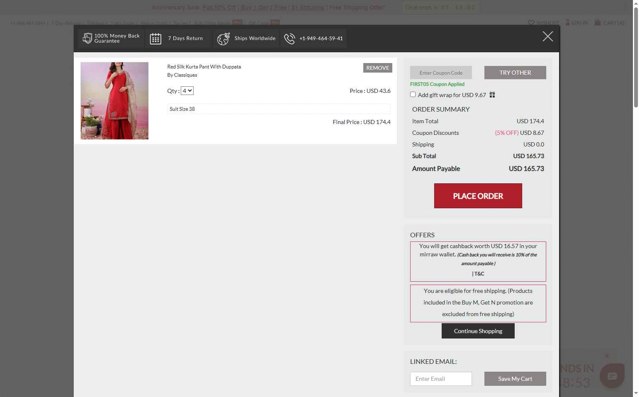Enable the Add gift wrap checkbox
The width and height of the screenshot is (639, 397).
pyautogui.click(x=413, y=95)
